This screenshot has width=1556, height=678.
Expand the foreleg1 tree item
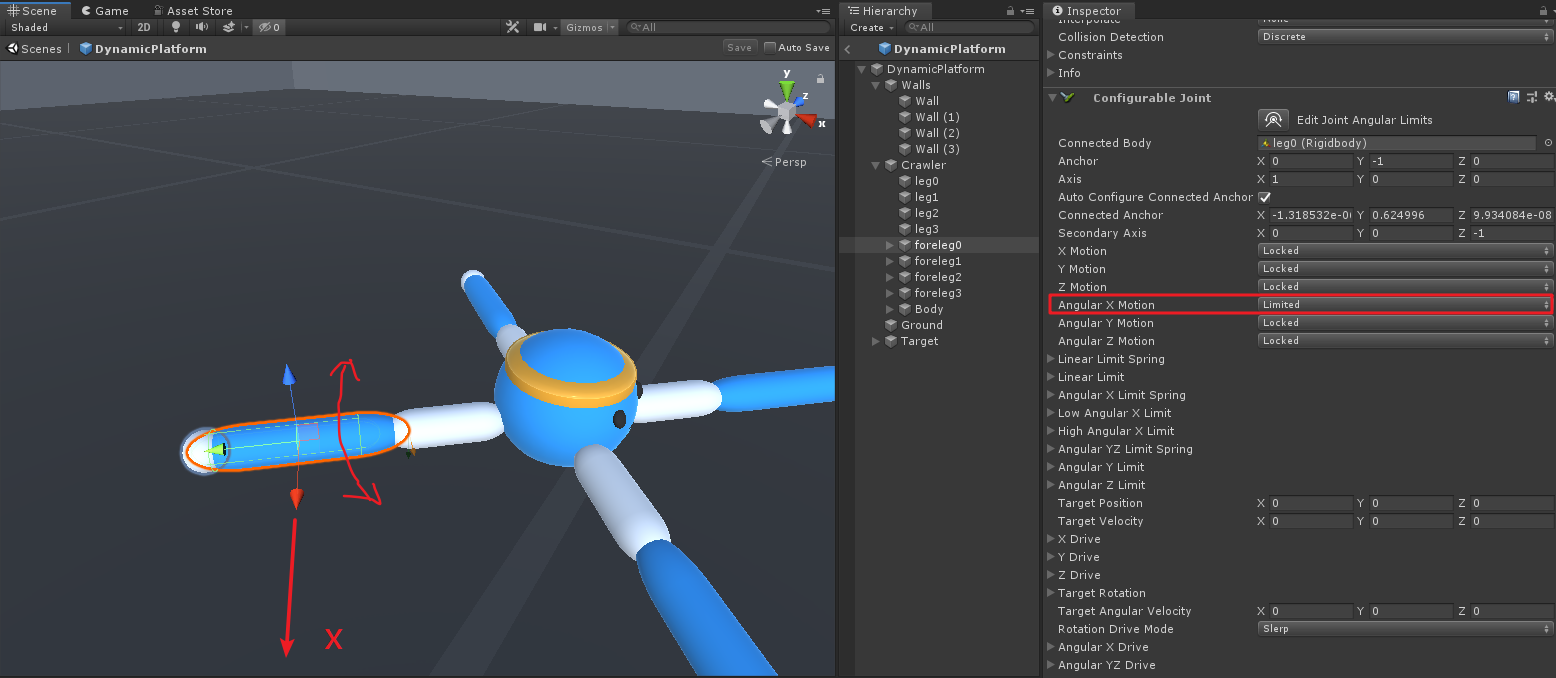[891, 261]
